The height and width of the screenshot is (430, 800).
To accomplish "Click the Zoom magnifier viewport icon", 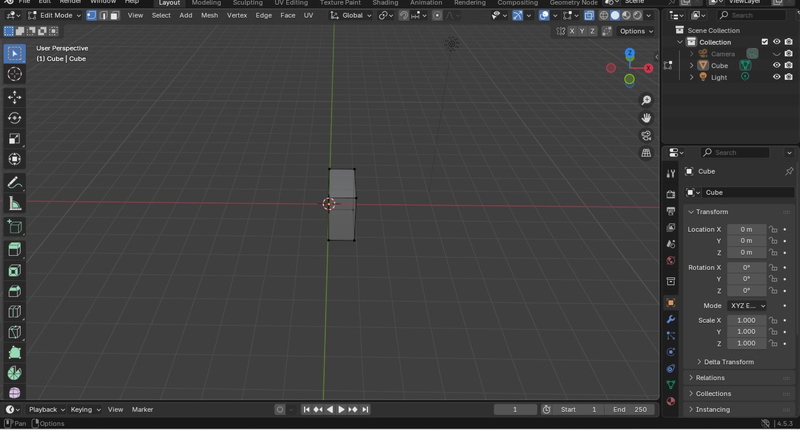I will pyautogui.click(x=646, y=100).
